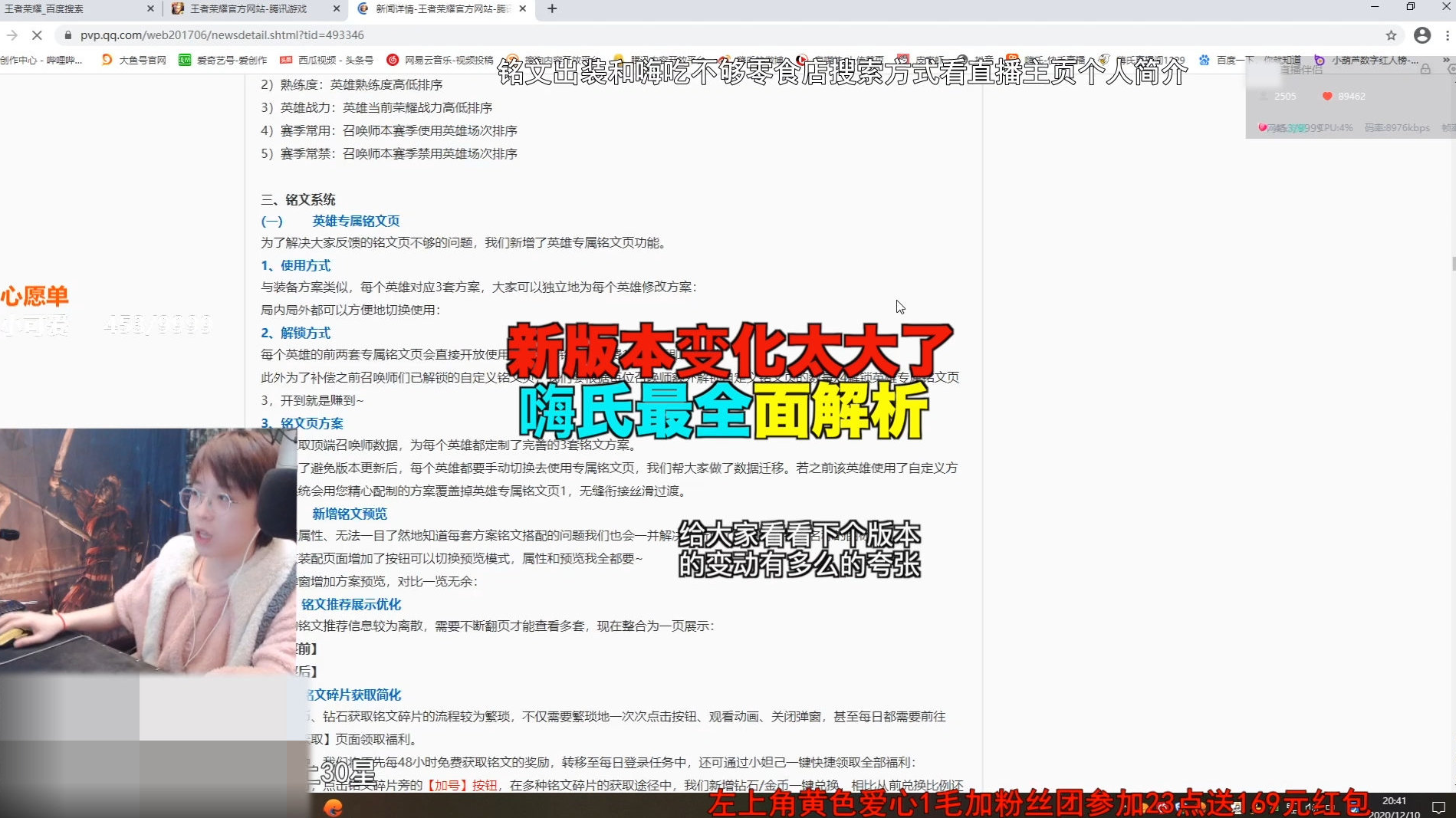Open a new browser tab
The width and height of the screenshot is (1456, 818).
552,9
